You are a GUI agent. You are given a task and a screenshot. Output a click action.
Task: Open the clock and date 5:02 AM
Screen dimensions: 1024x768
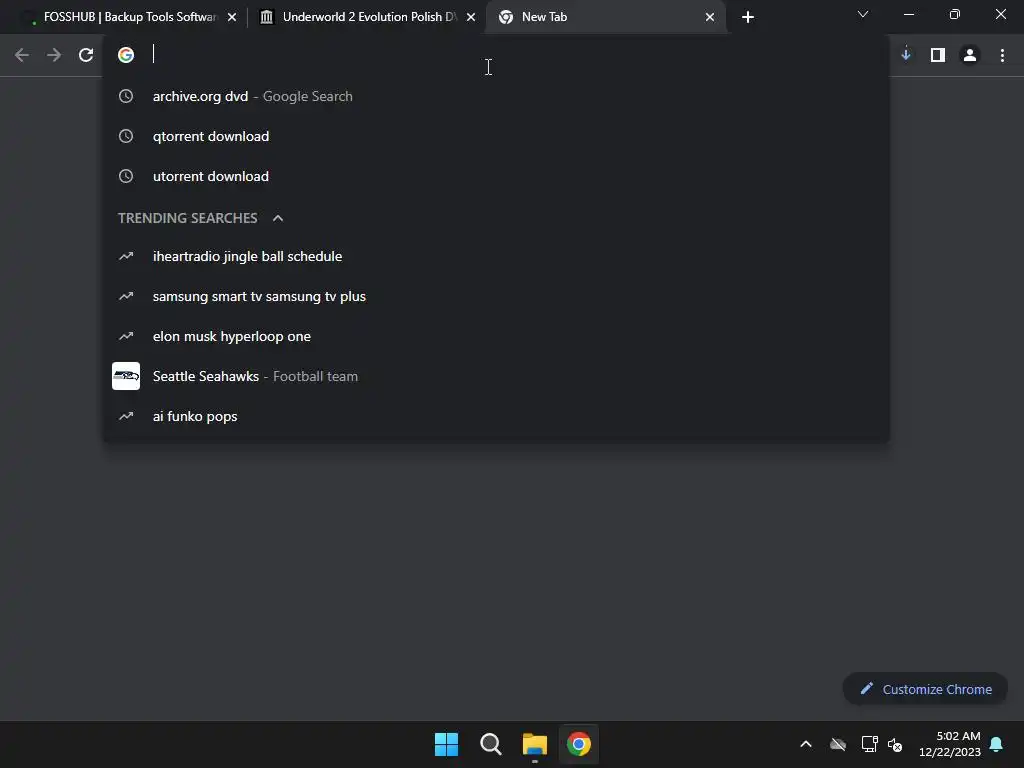point(950,744)
